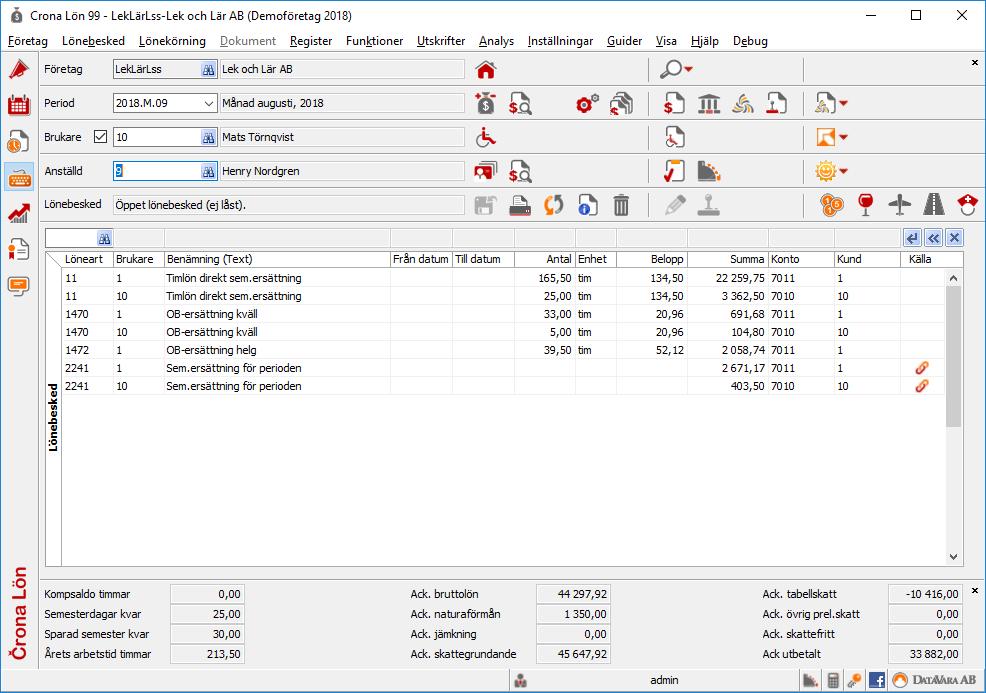The image size is (986, 693).
Task: Click the orange refresh arrows icon
Action: tap(553, 205)
